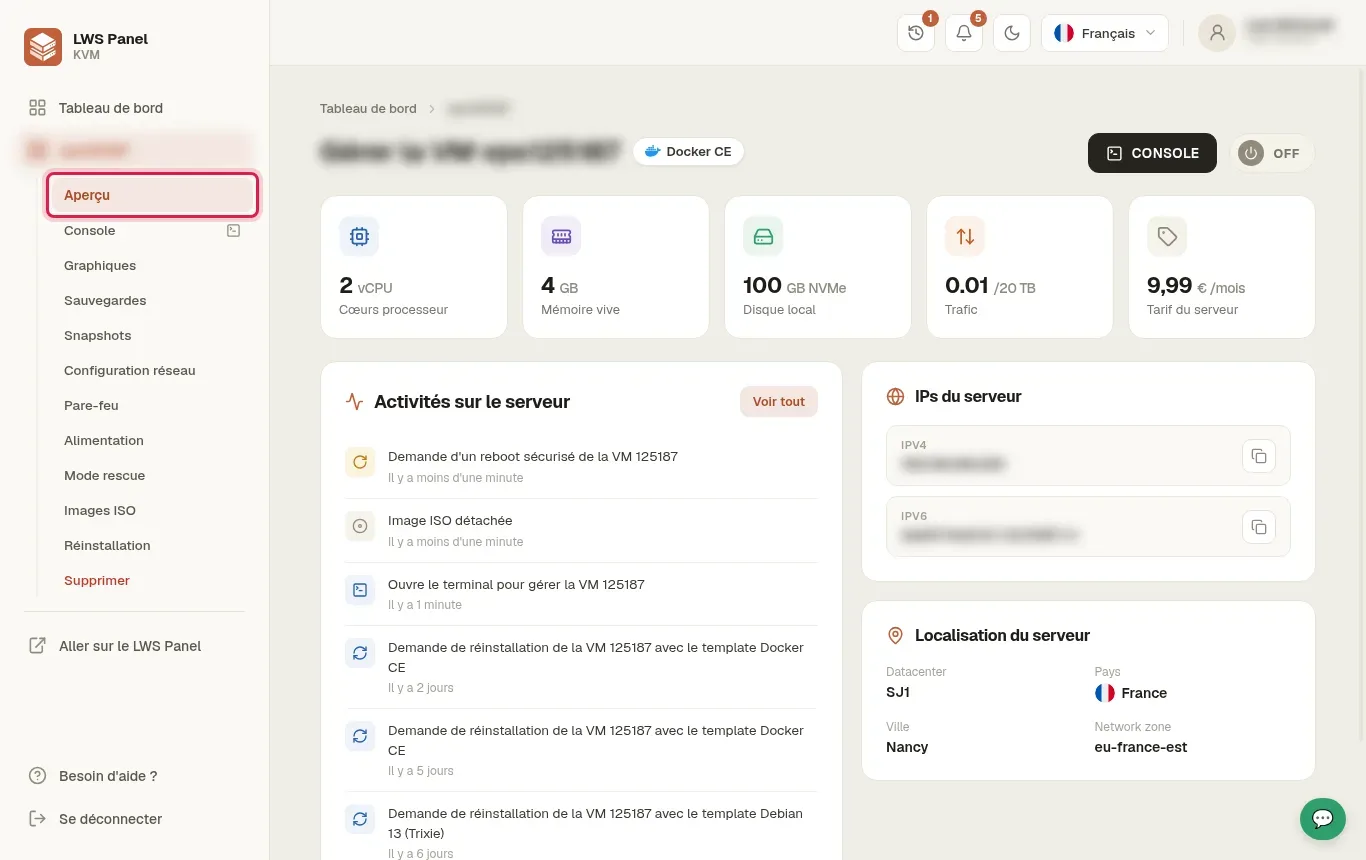The width and height of the screenshot is (1366, 860).
Task: Open the live chat bubble
Action: 1323,819
